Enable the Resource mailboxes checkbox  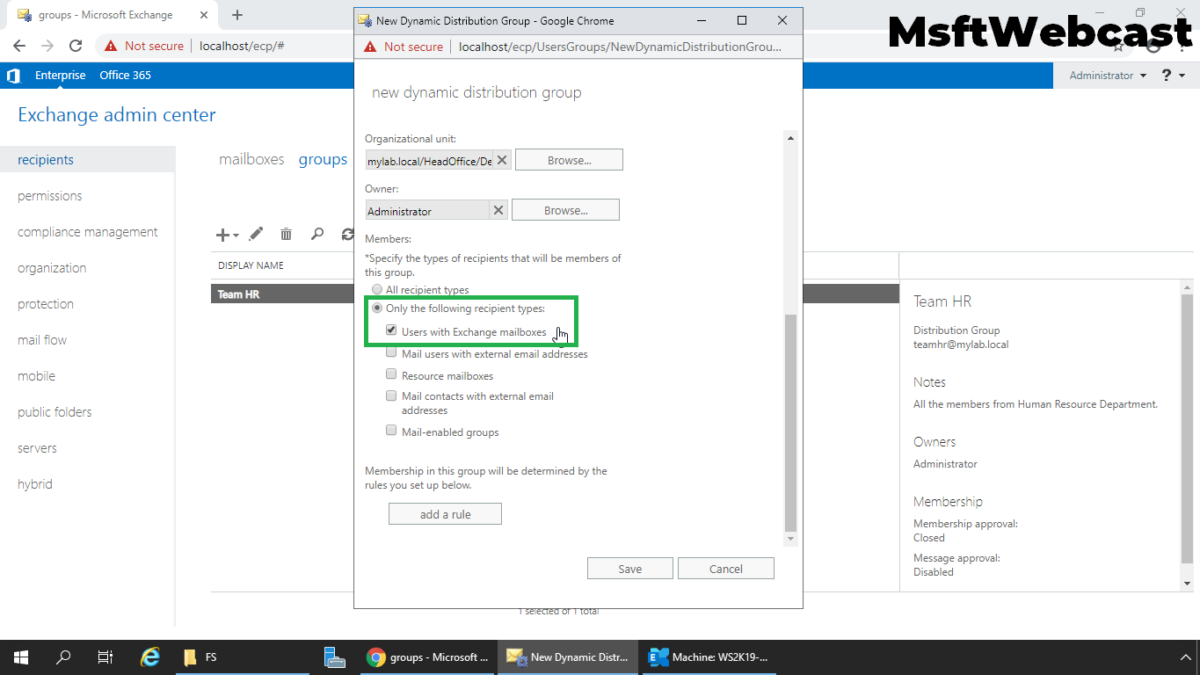(x=391, y=373)
